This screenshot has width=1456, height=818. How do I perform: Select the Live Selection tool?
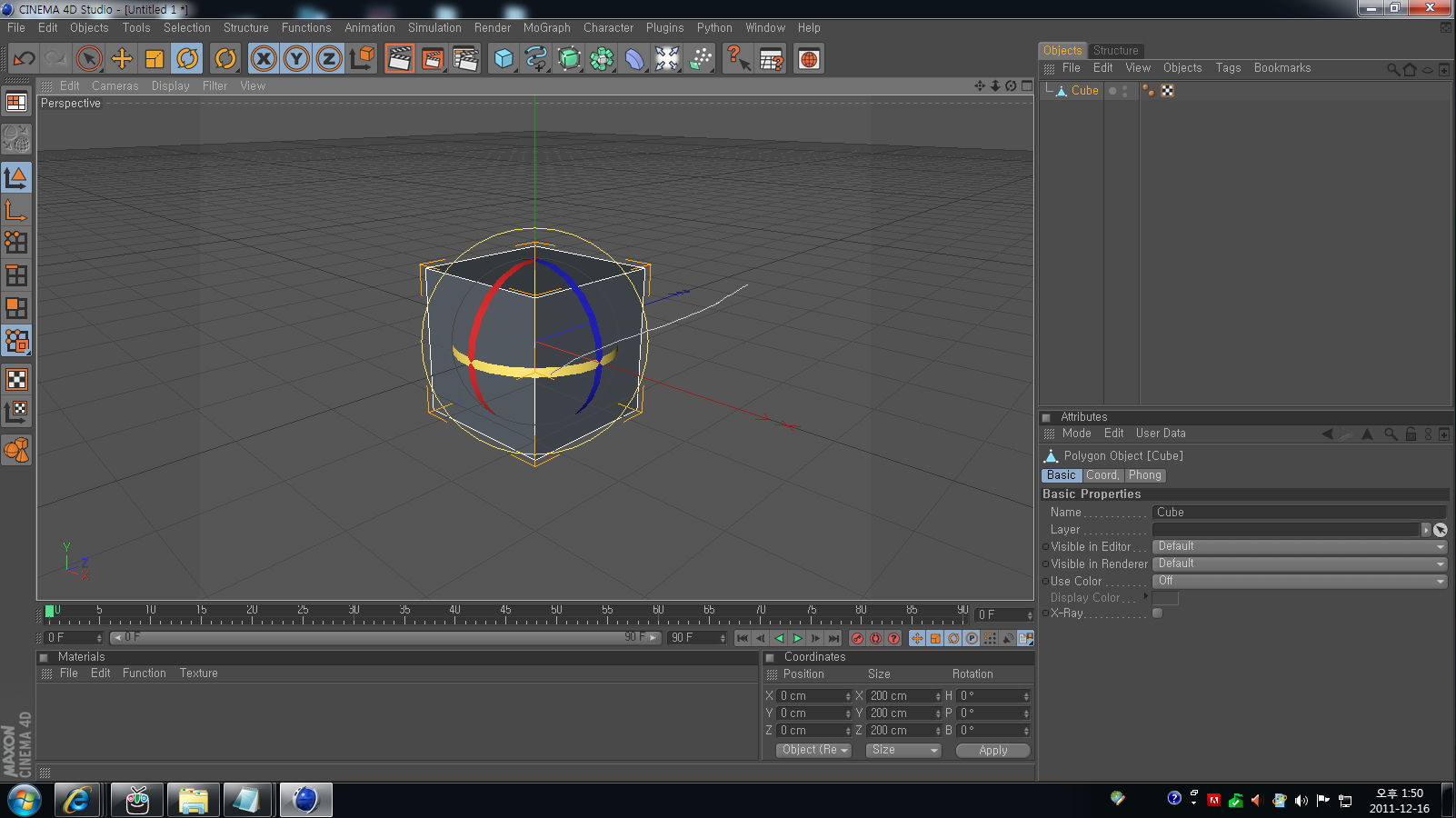click(x=89, y=59)
